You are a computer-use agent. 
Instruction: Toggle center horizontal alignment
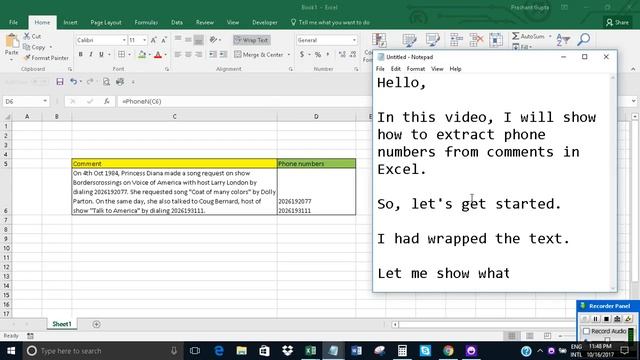click(188, 54)
